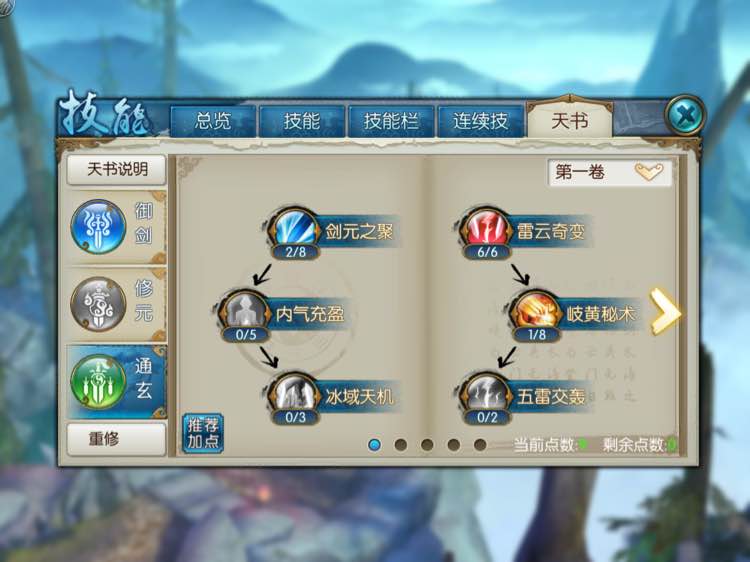Viewport: 750px width, 562px height.
Task: Choose the 修元 grey category icon
Action: 99,304
